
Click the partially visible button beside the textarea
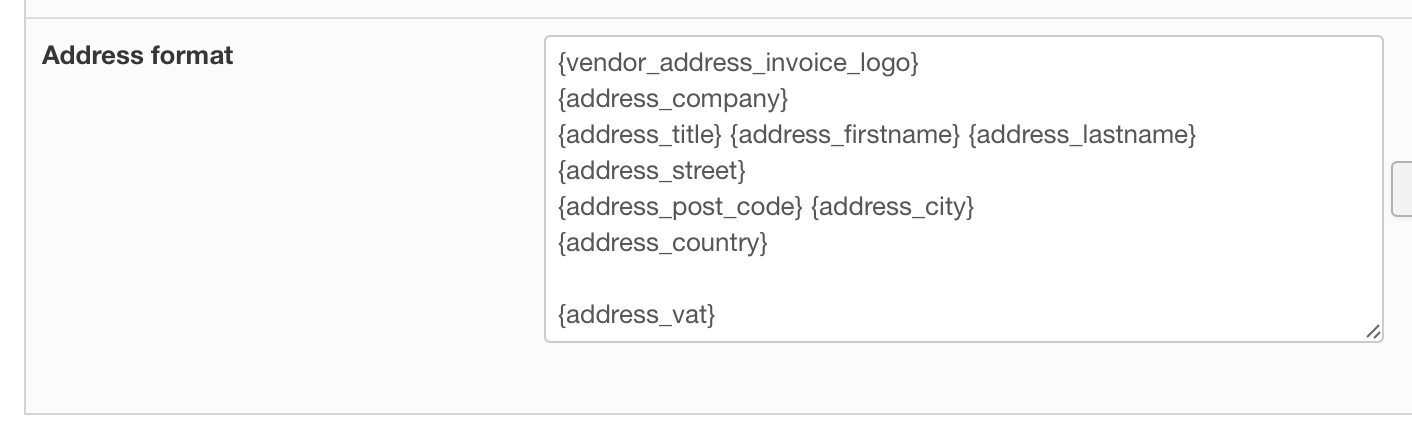[x=1402, y=189]
